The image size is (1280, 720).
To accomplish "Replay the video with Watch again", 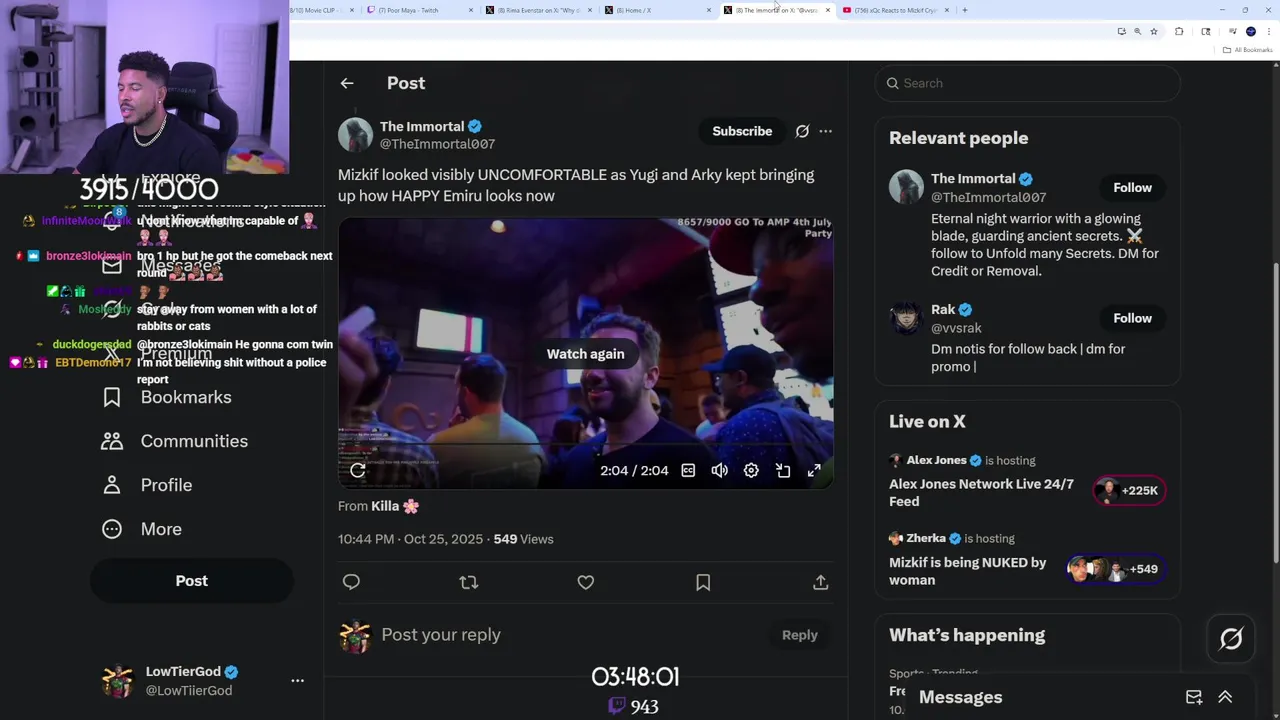I will 585,354.
